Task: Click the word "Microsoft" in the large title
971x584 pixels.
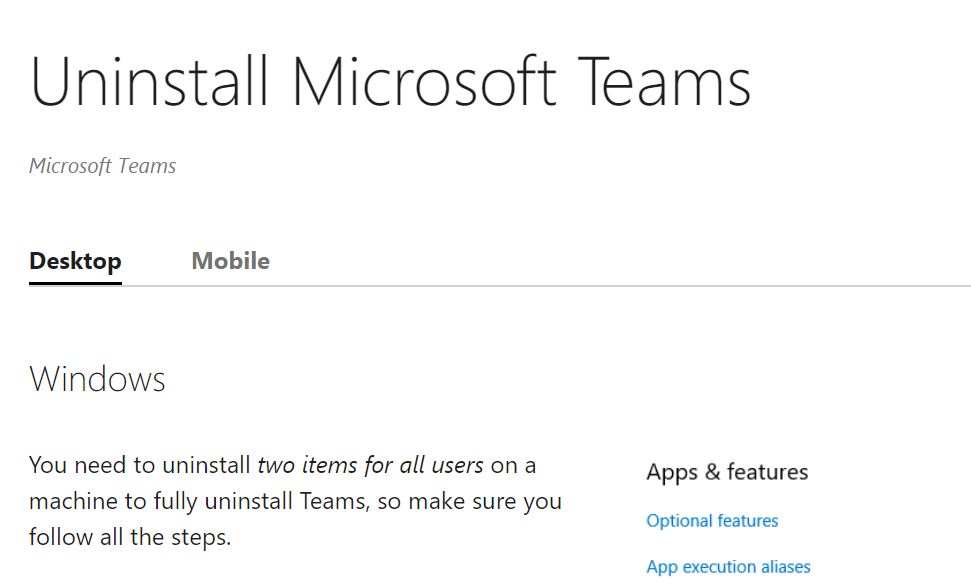Action: (x=424, y=82)
